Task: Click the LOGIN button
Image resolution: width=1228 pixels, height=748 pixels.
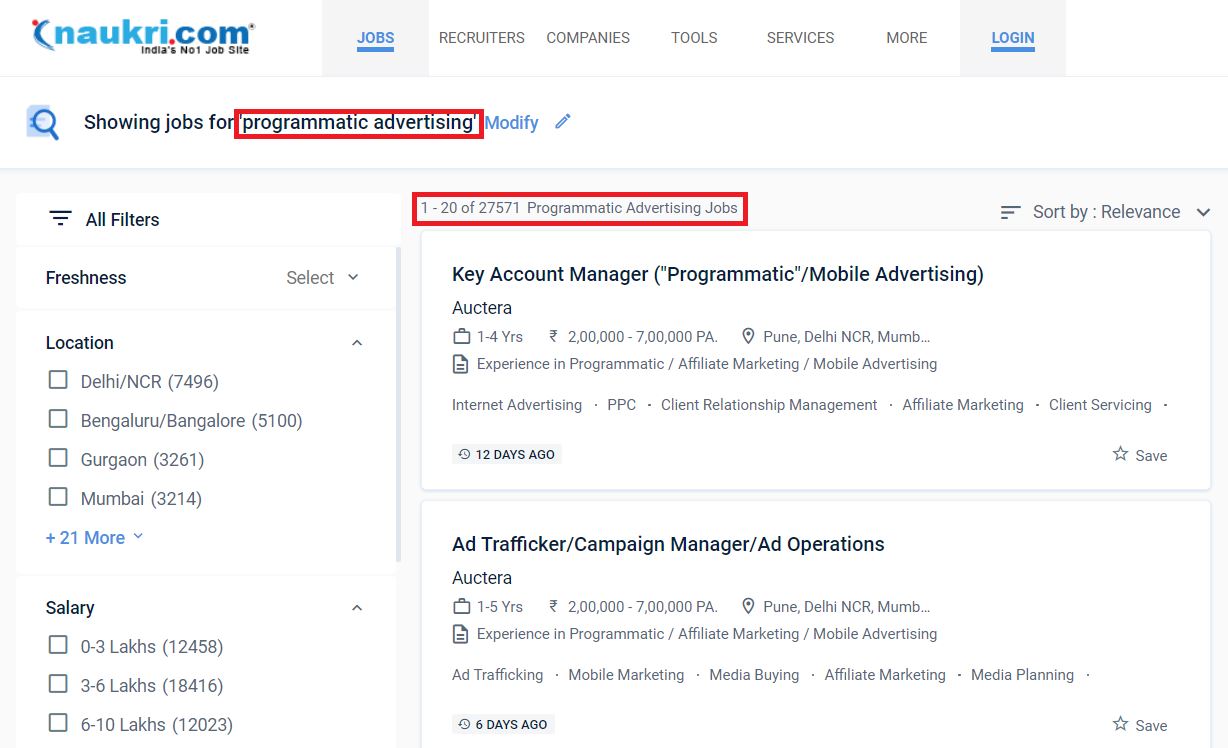Action: pos(1013,38)
